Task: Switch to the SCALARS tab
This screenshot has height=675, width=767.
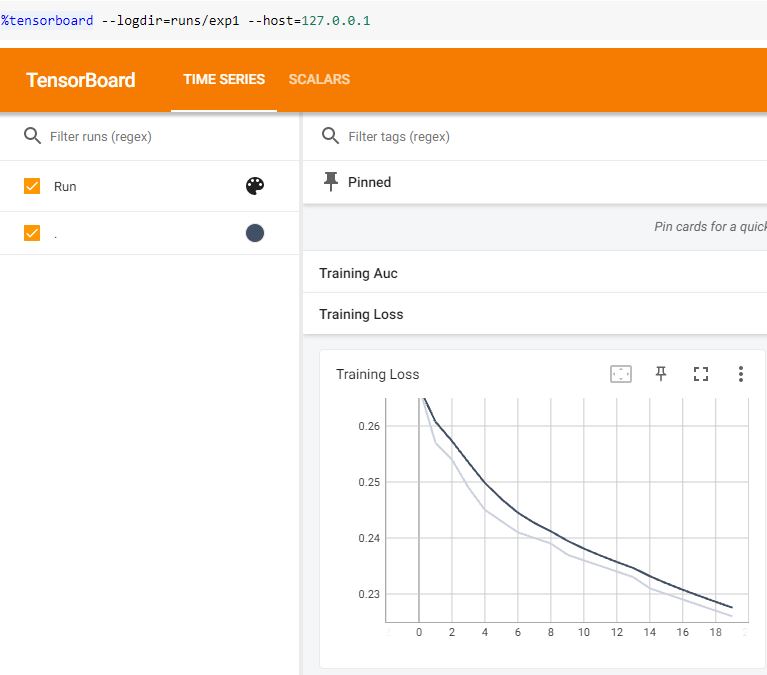Action: click(x=319, y=79)
